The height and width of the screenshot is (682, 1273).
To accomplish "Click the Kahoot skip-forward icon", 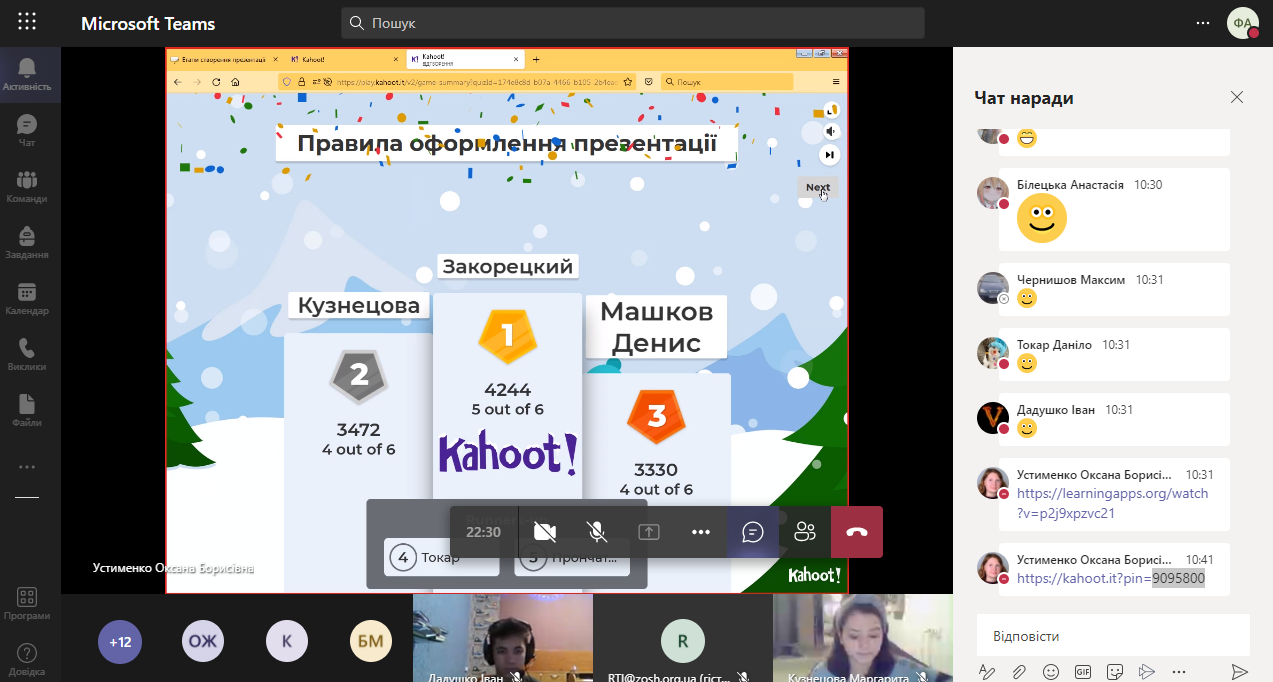I will tap(829, 155).
